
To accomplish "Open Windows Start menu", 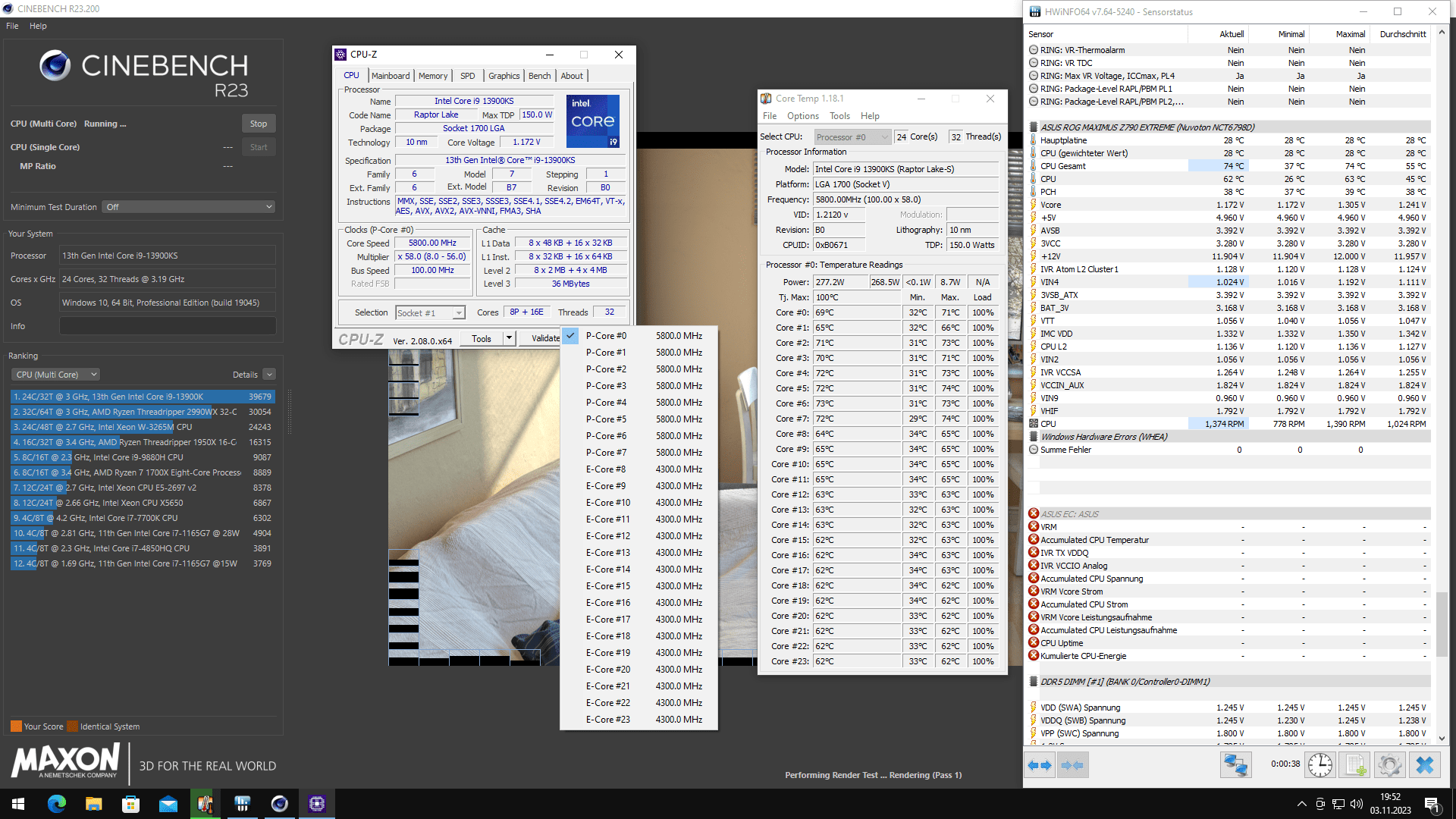I will [18, 804].
